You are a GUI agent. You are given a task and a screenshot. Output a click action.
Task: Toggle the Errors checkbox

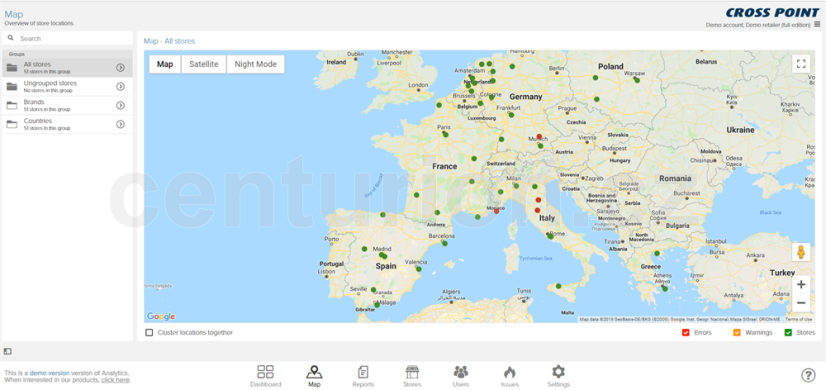click(685, 333)
